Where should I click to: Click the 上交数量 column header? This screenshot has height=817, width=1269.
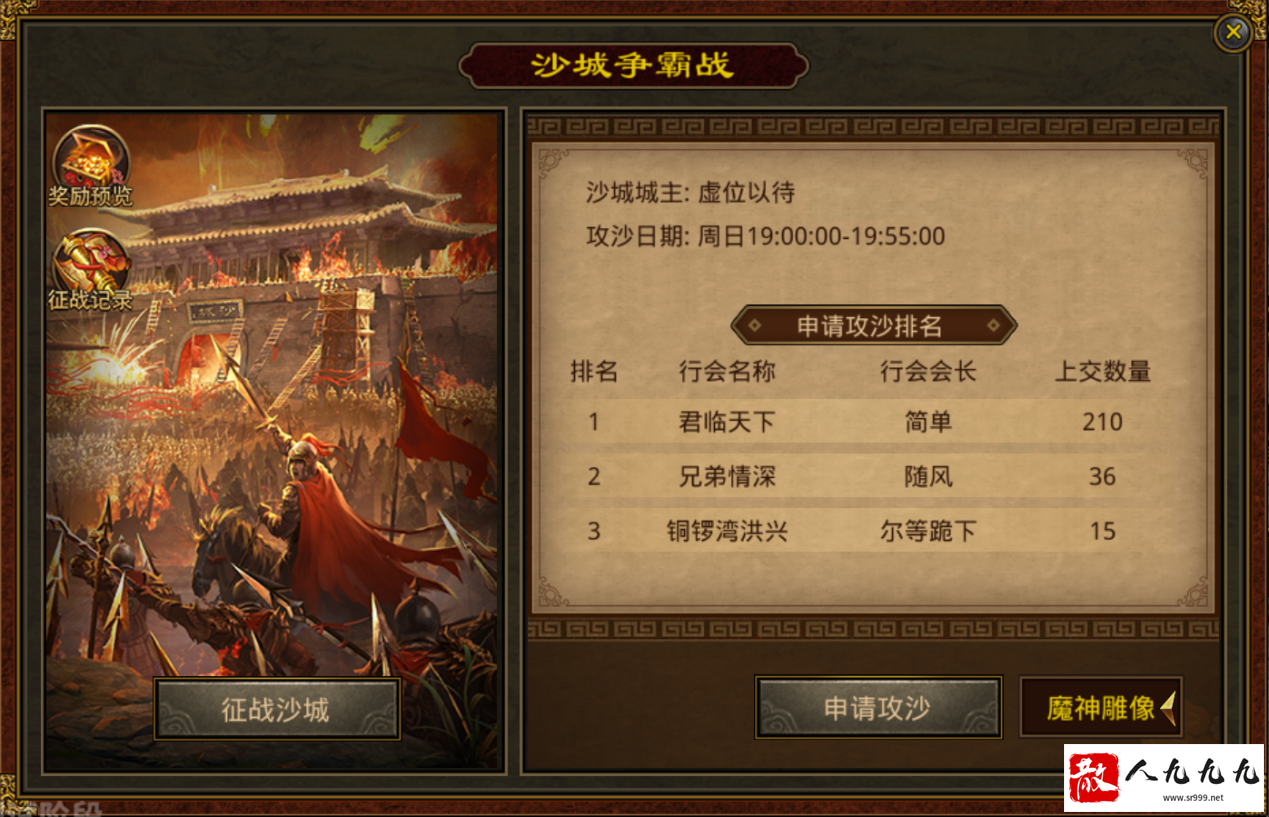(1103, 372)
